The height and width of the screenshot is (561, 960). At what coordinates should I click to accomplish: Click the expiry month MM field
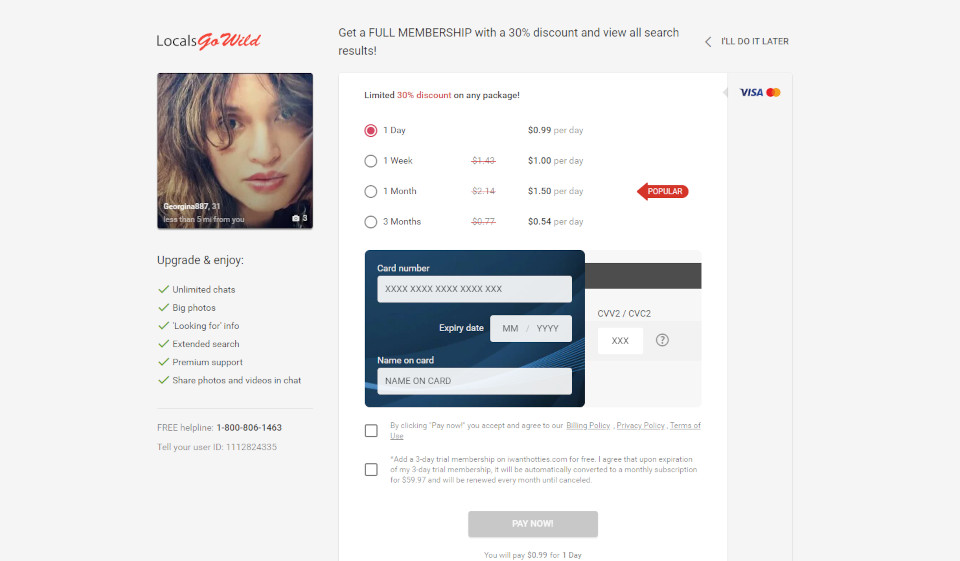(510, 328)
